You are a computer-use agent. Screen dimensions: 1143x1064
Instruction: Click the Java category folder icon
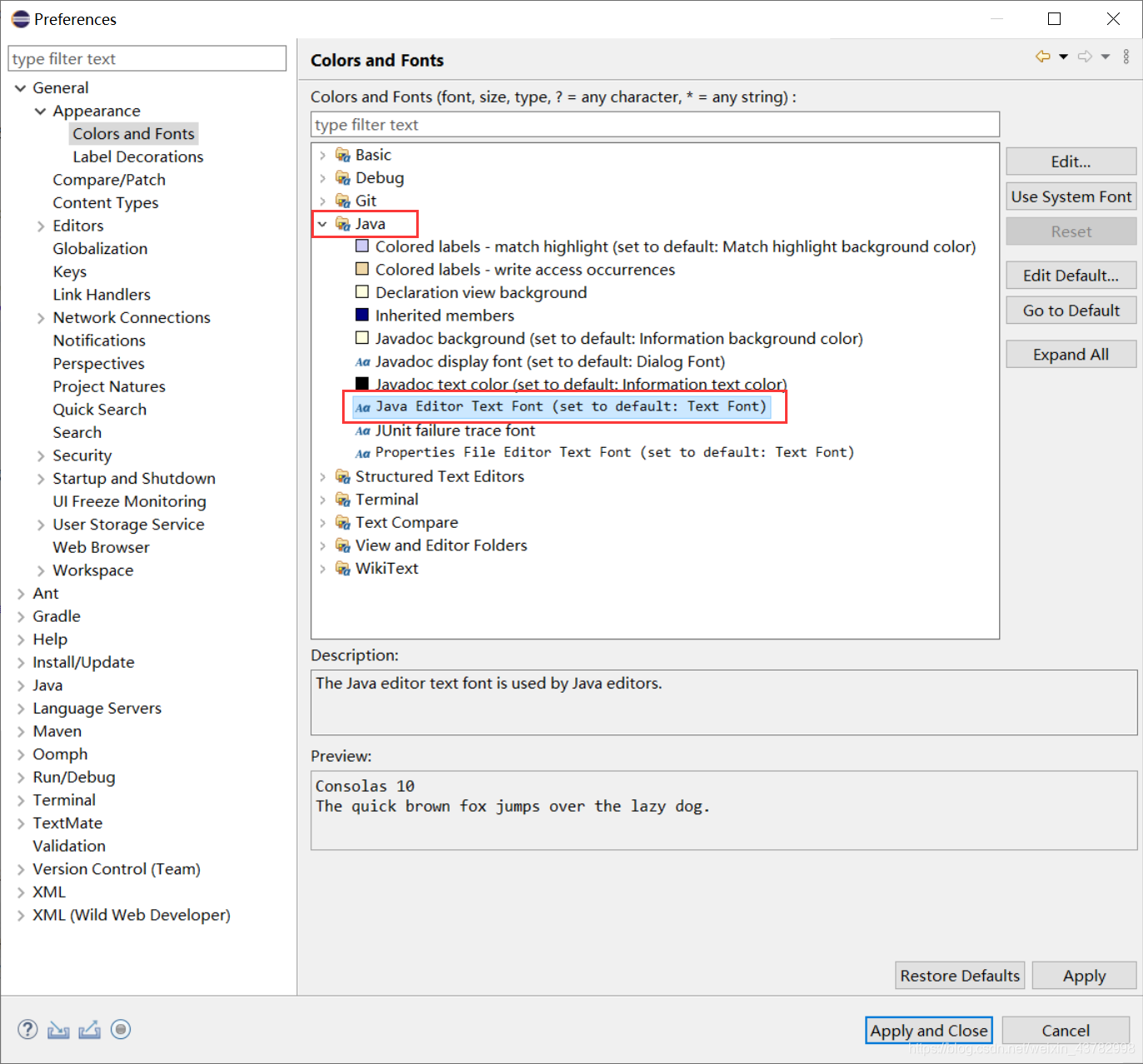click(x=343, y=224)
